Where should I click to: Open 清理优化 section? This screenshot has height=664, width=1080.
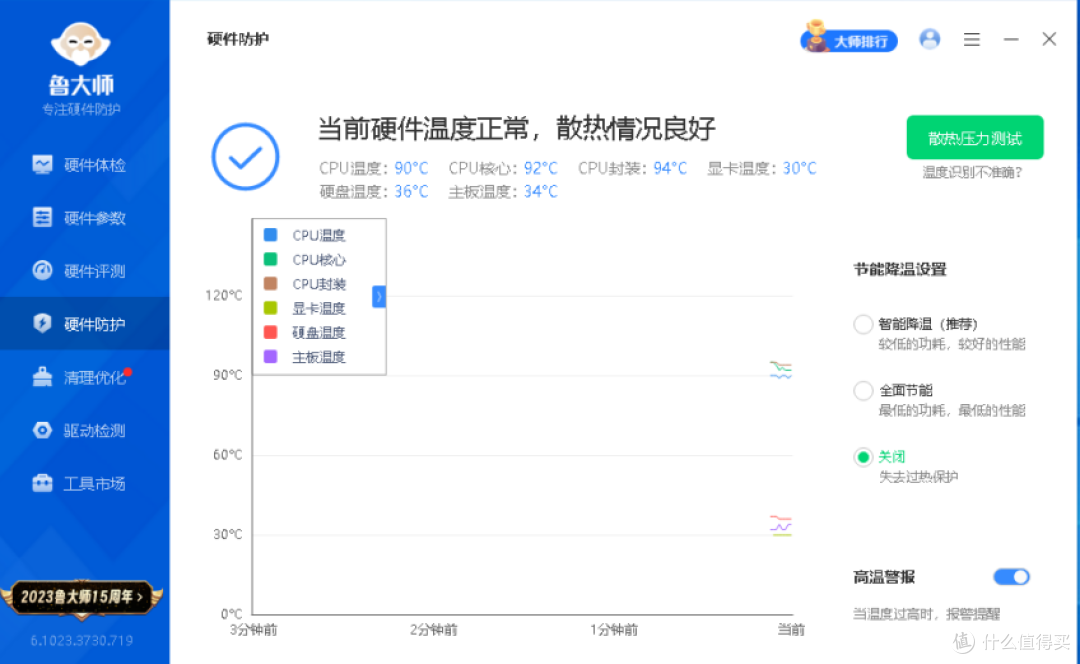[x=94, y=377]
